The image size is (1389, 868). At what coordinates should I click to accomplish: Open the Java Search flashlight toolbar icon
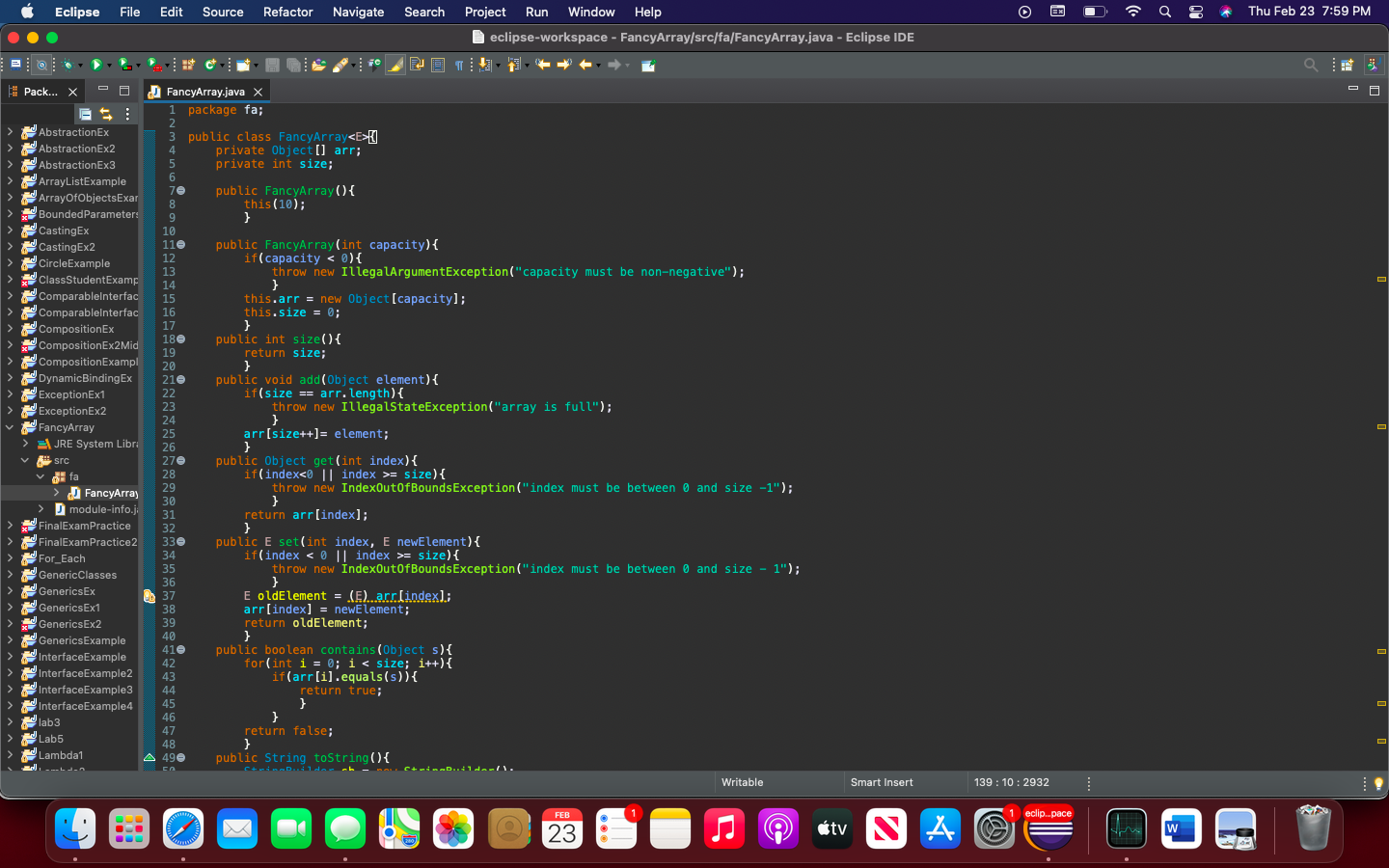(342, 65)
